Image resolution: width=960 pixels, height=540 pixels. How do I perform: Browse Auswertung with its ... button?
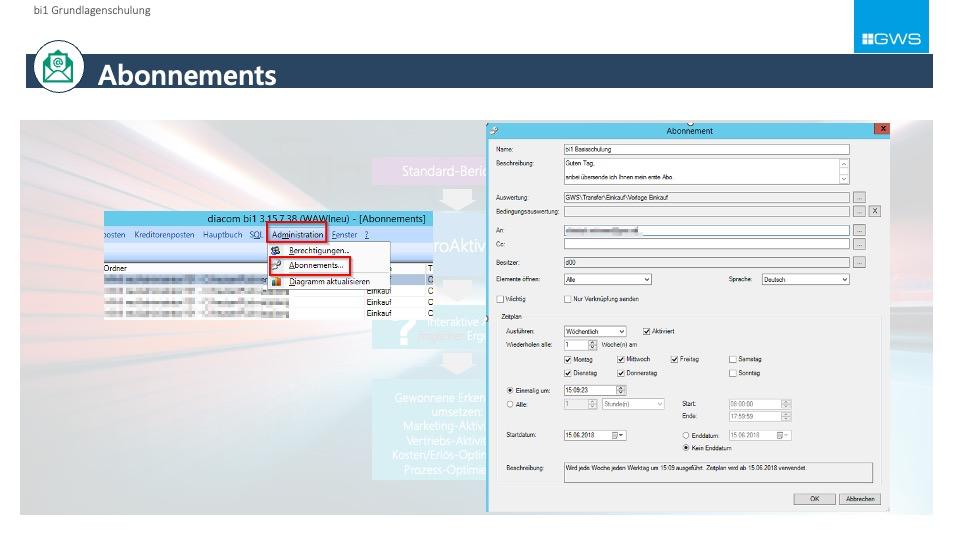[x=859, y=197]
